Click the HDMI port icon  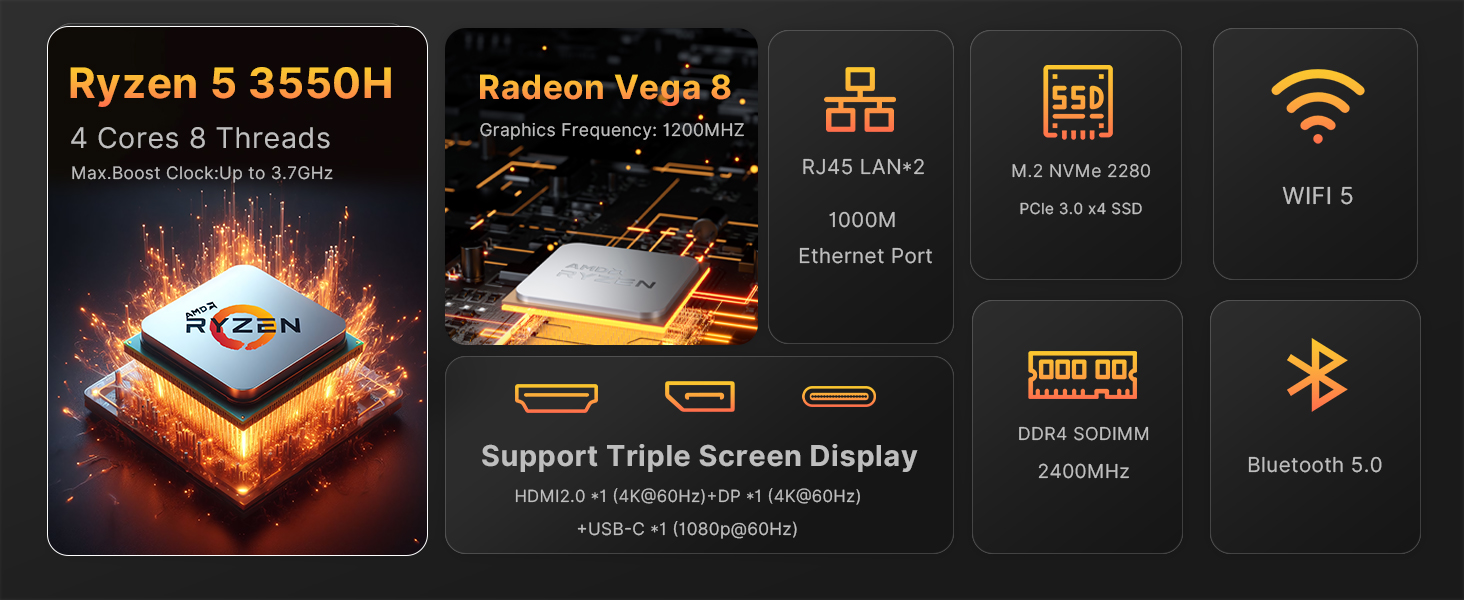pyautogui.click(x=556, y=397)
